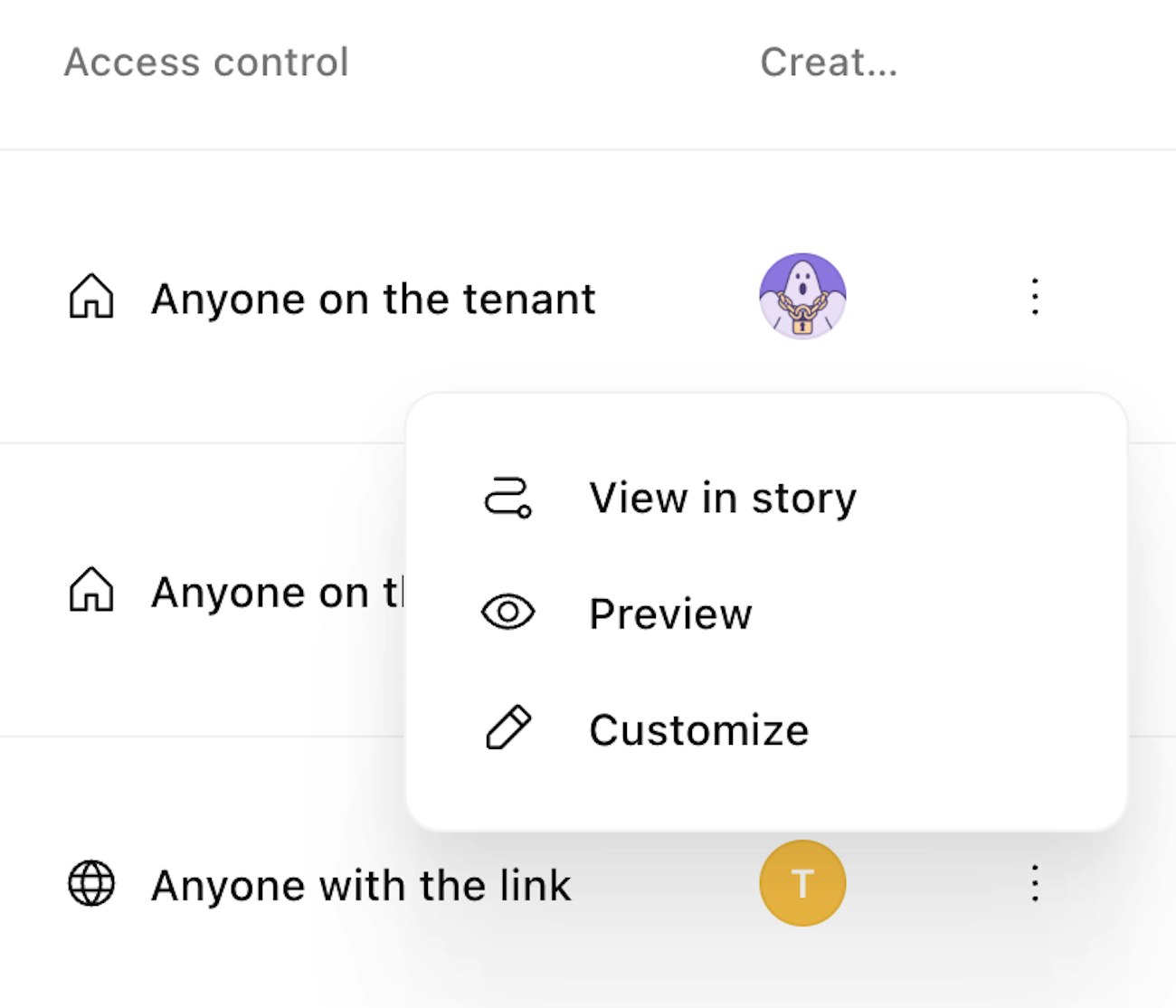
Task: Click the orange 'T' creator avatar
Action: click(802, 883)
